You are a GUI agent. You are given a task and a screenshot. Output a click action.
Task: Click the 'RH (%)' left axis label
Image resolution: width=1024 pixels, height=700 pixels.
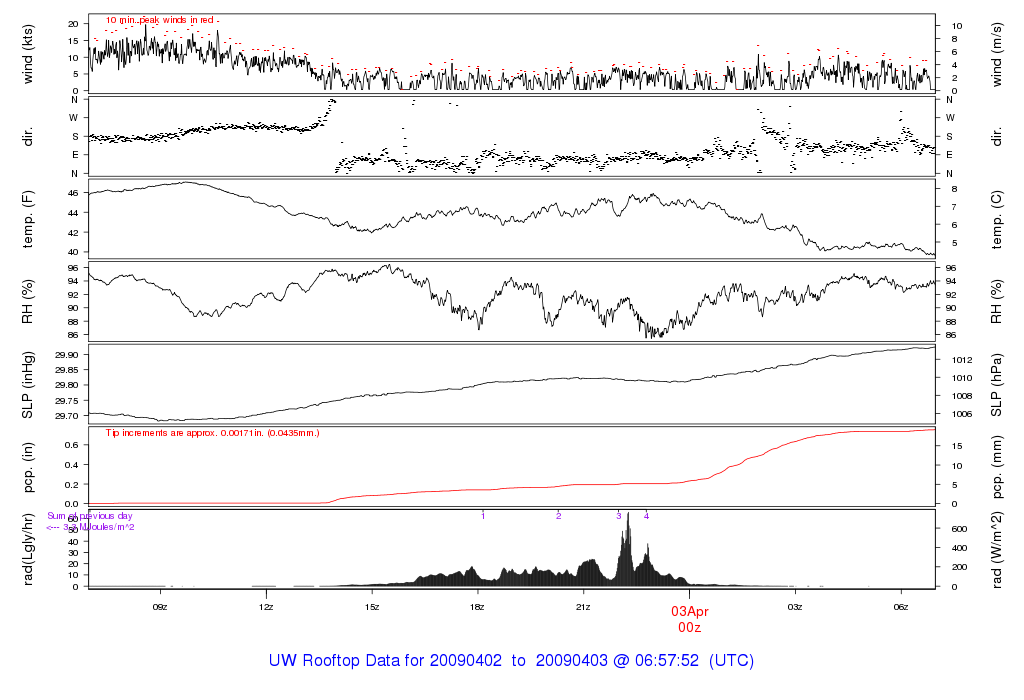27,301
